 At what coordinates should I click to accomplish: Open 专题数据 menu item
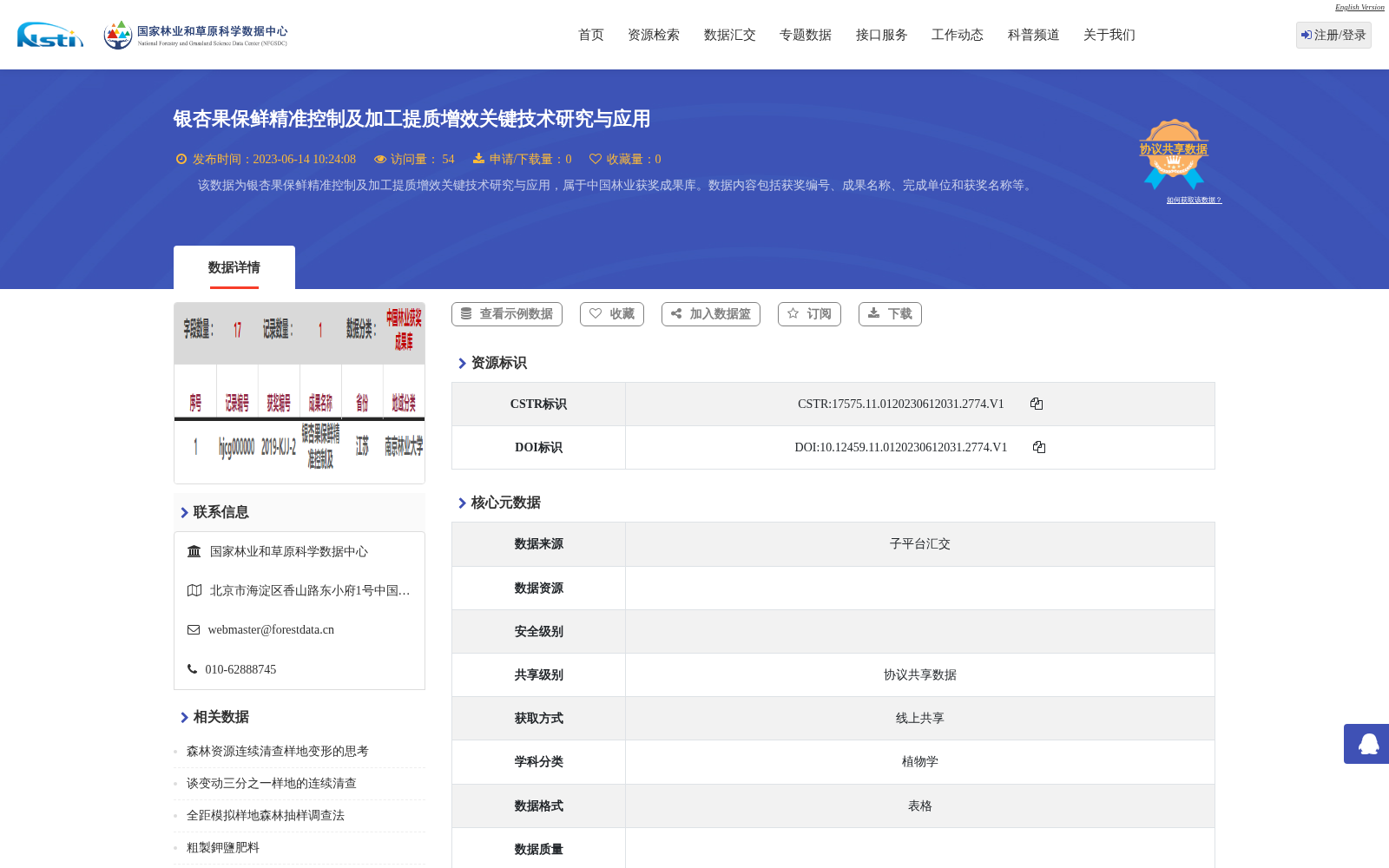pyautogui.click(x=806, y=35)
